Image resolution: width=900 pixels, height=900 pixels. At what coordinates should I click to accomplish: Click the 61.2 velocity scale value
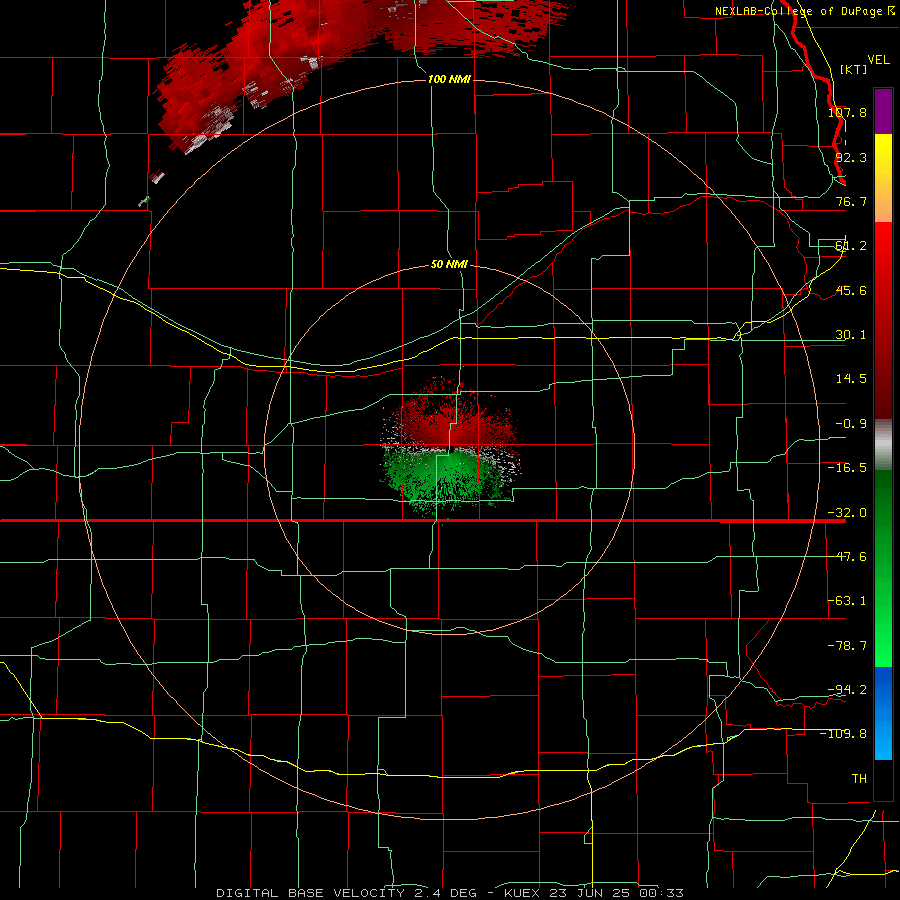(x=851, y=246)
